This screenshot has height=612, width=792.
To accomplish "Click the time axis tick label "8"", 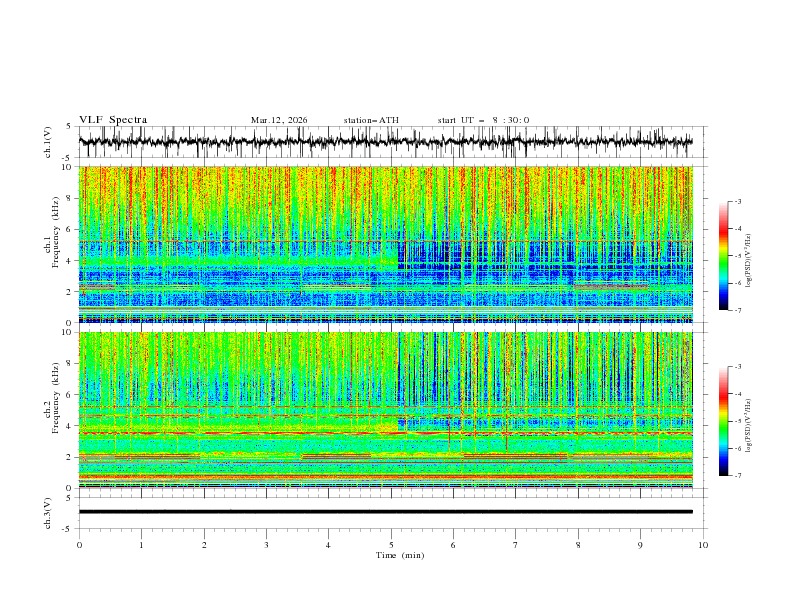I will coord(578,545).
